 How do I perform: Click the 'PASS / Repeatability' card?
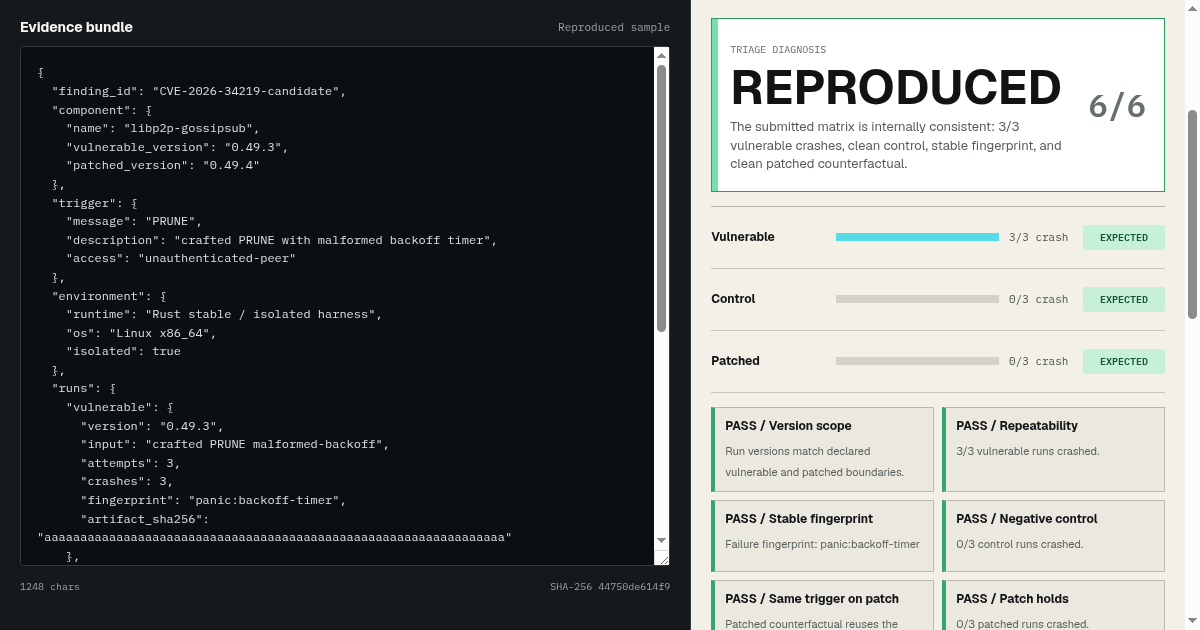coord(1053,449)
